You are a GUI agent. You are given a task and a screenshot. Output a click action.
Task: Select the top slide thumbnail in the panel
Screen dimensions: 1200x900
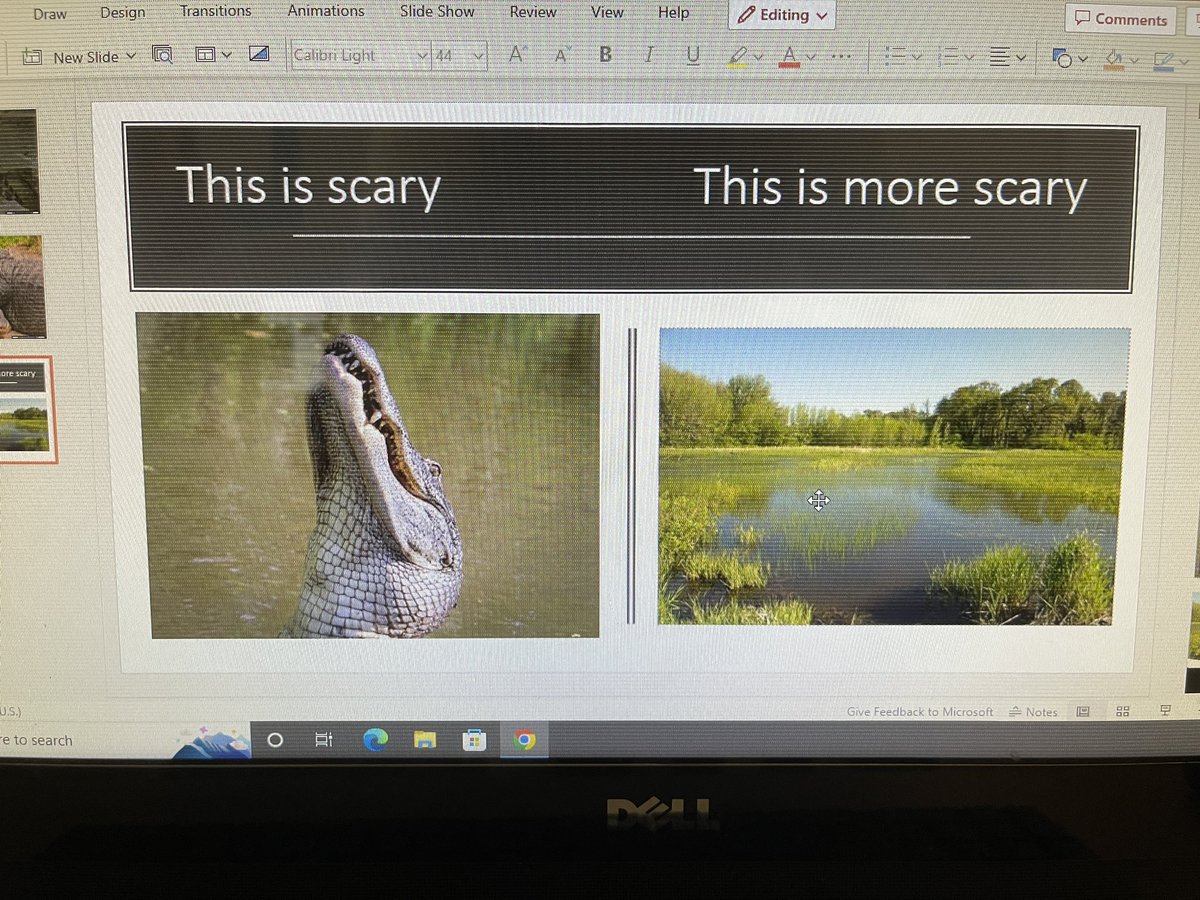18,161
